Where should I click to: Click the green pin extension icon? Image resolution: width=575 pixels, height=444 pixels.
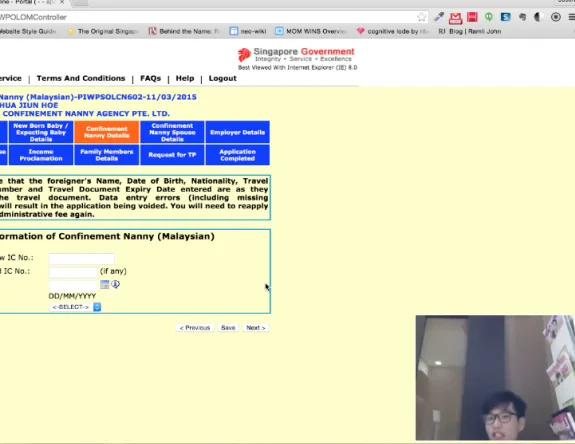489,17
